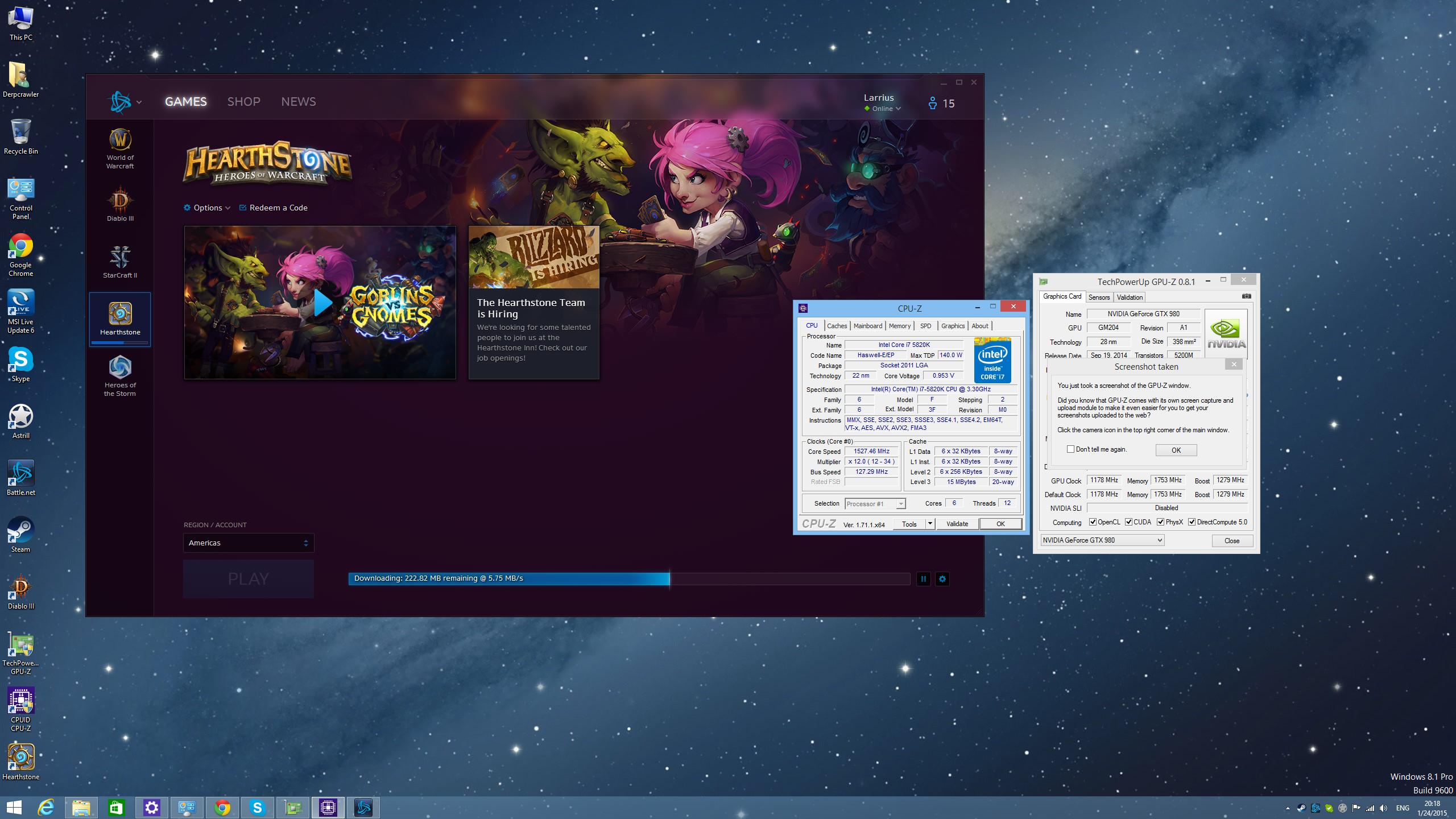Open File Explorer from the taskbar
The width and height of the screenshot is (1456, 819).
(x=81, y=808)
